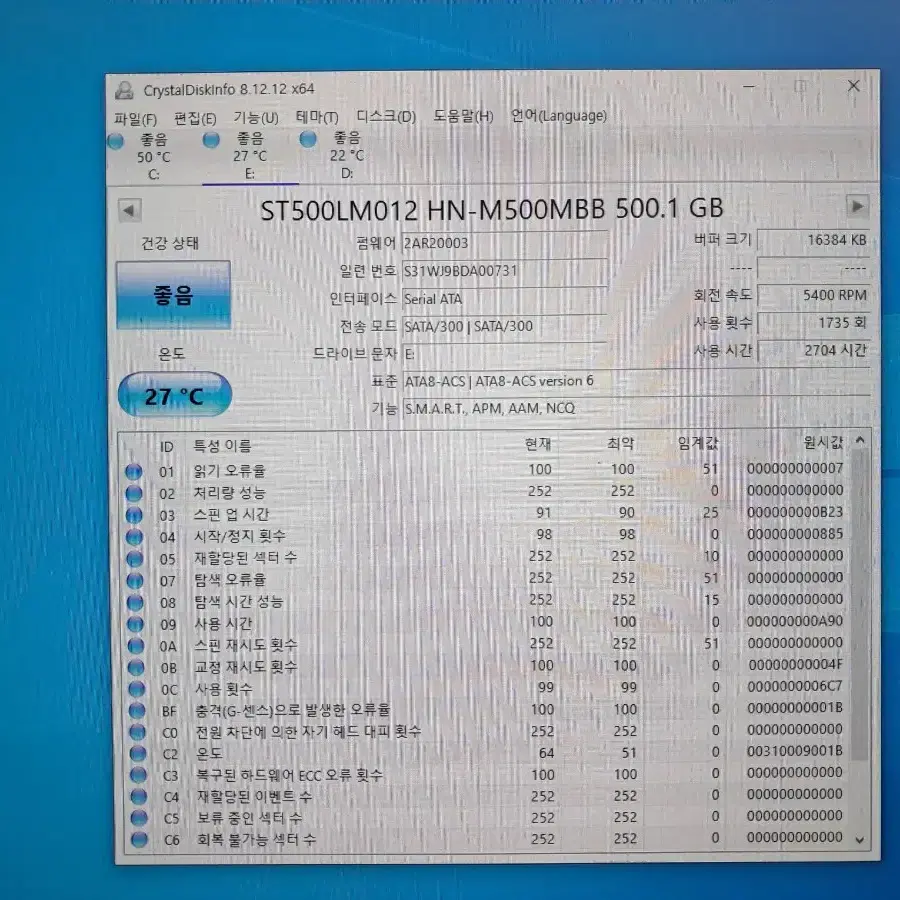Click status orb for C5 보류 중인 섹터 수
Image resolution: width=900 pixels, height=900 pixels.
click(x=139, y=818)
